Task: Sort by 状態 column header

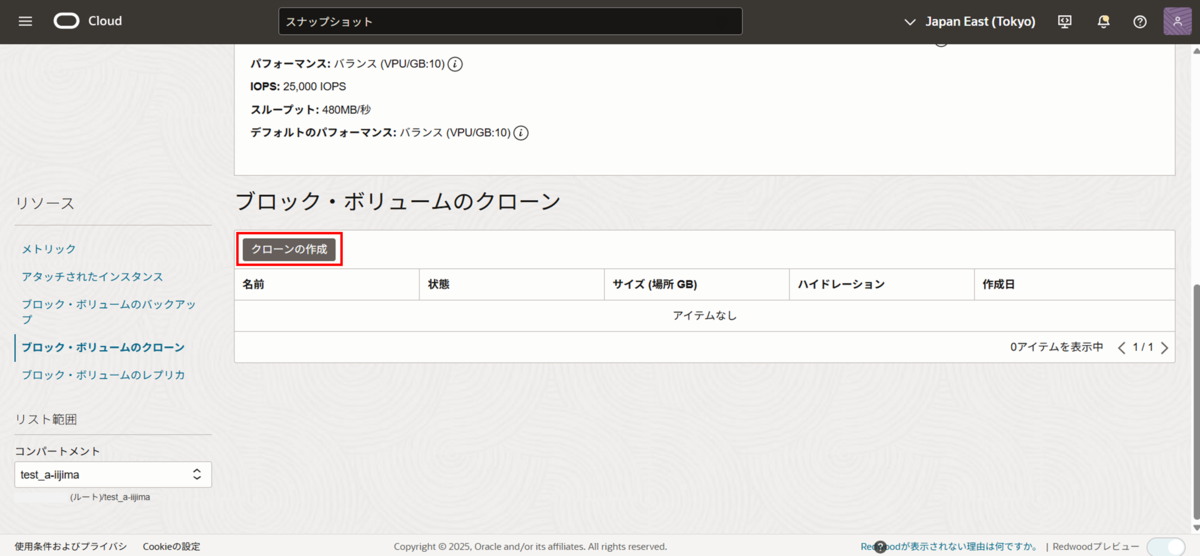Action: (512, 285)
